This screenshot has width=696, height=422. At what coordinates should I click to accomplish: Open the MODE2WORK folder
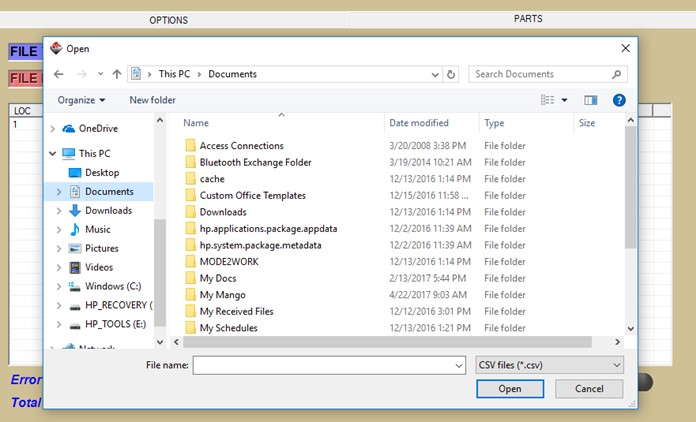point(229,261)
